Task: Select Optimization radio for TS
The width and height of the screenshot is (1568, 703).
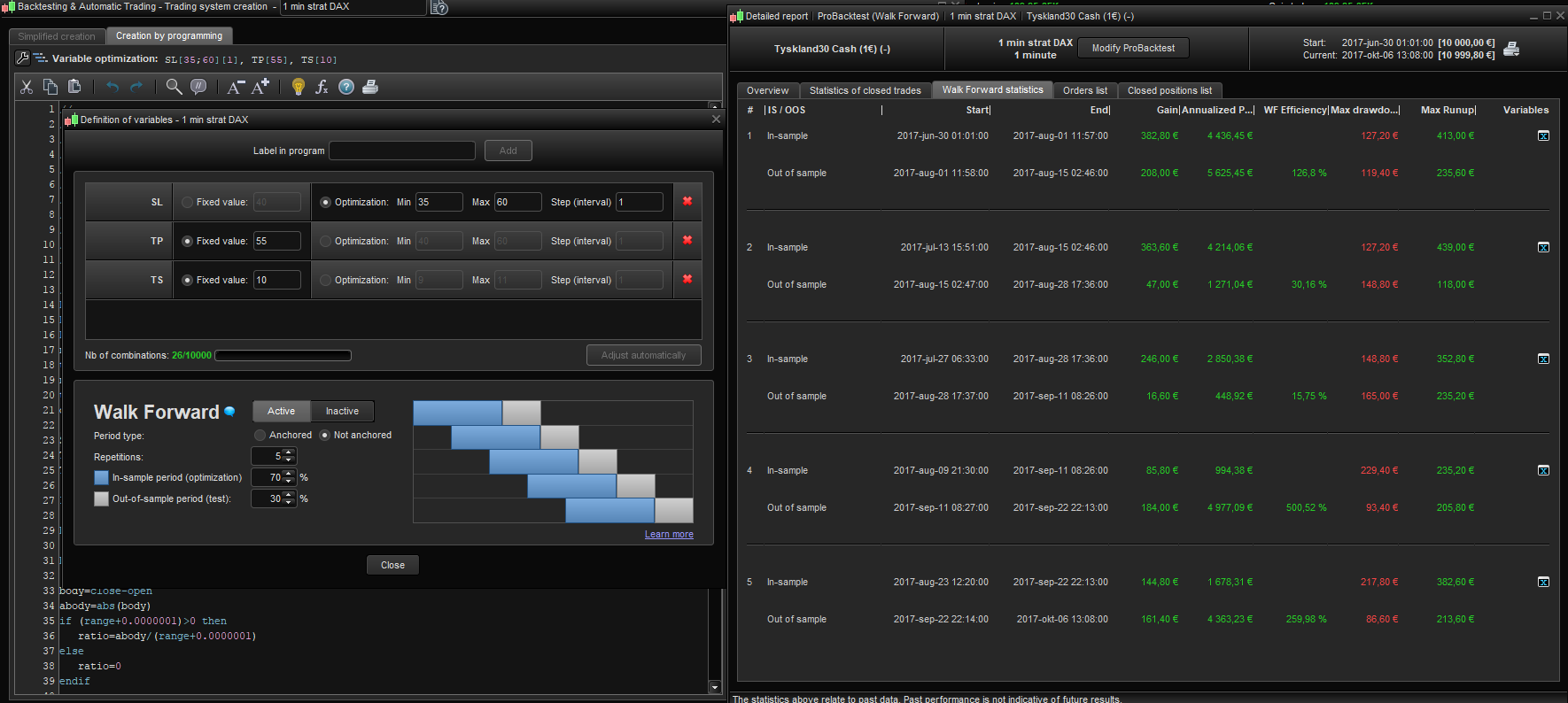Action: (325, 280)
